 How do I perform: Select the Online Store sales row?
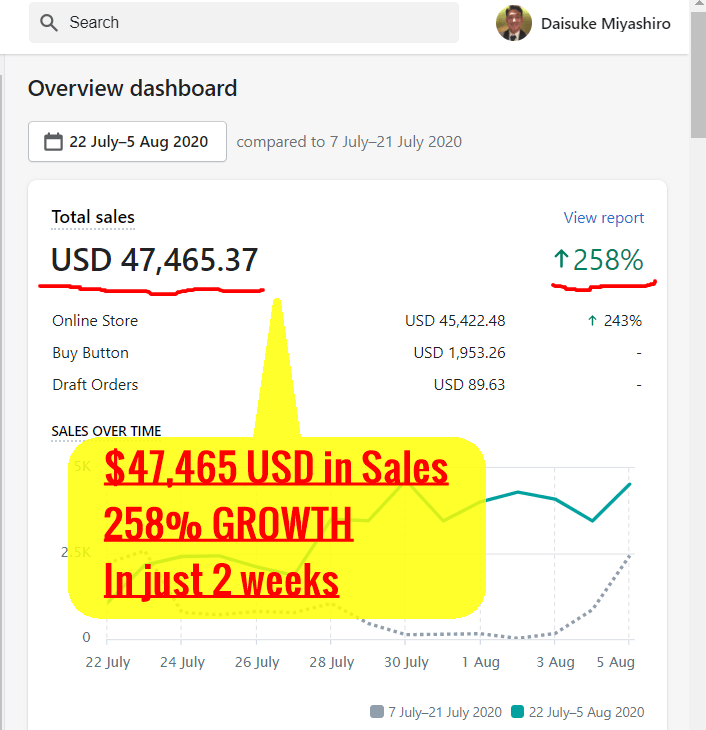click(x=95, y=321)
